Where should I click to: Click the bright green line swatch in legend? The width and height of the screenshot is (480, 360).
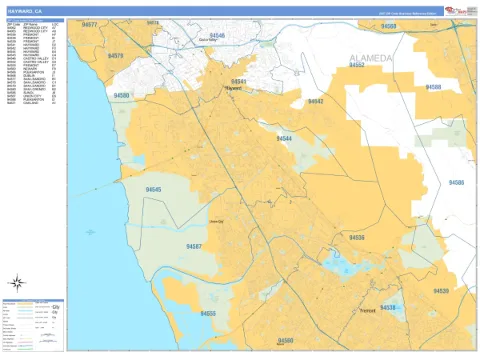[25, 349]
